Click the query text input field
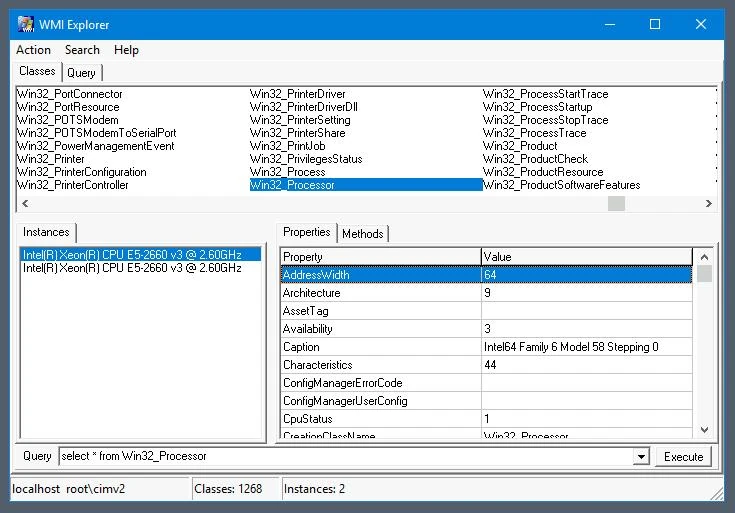Screen dimensions: 735x513 coord(345,457)
